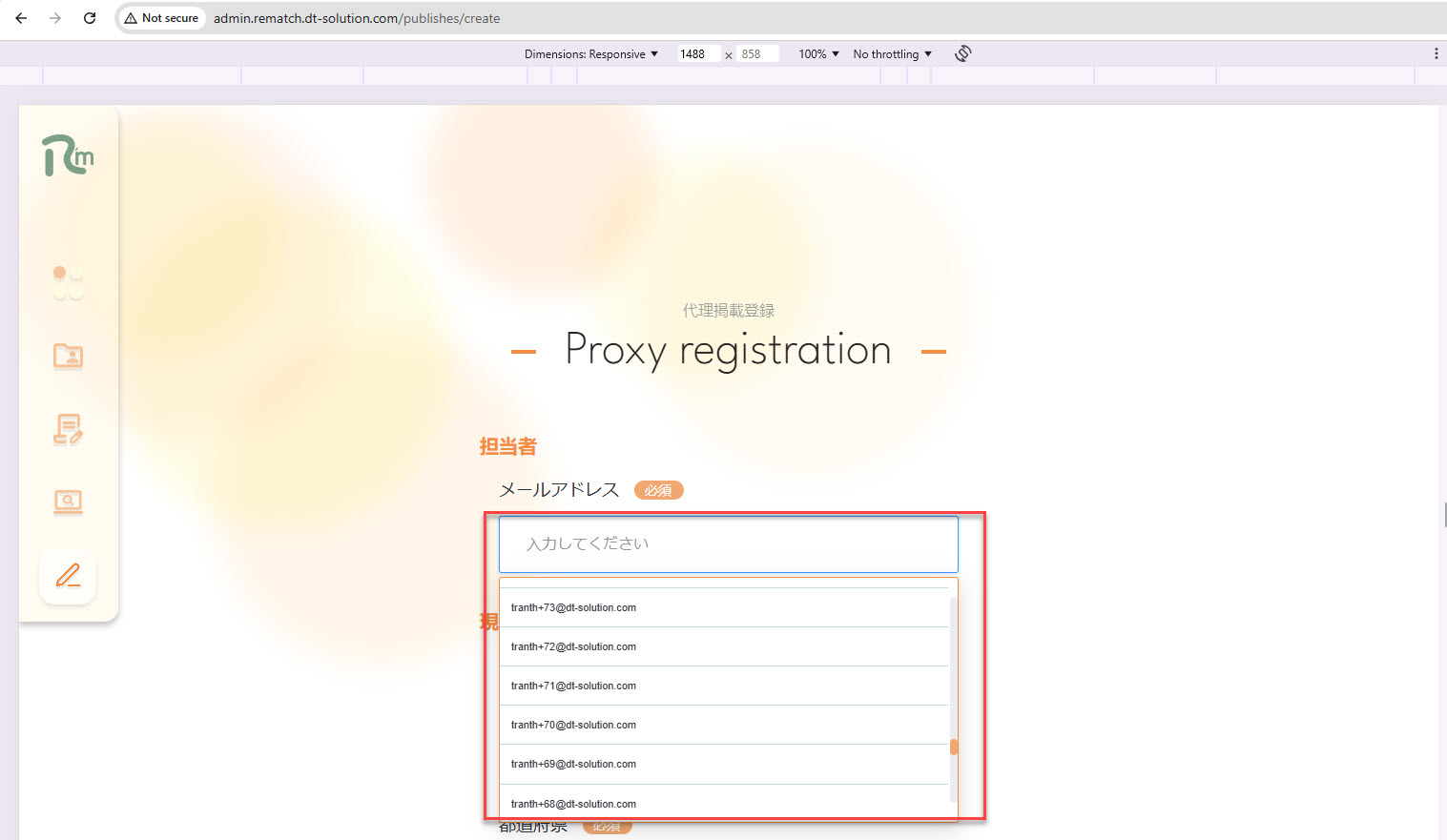Open the laptop search sidebar icon
The height and width of the screenshot is (840, 1447).
(68, 502)
